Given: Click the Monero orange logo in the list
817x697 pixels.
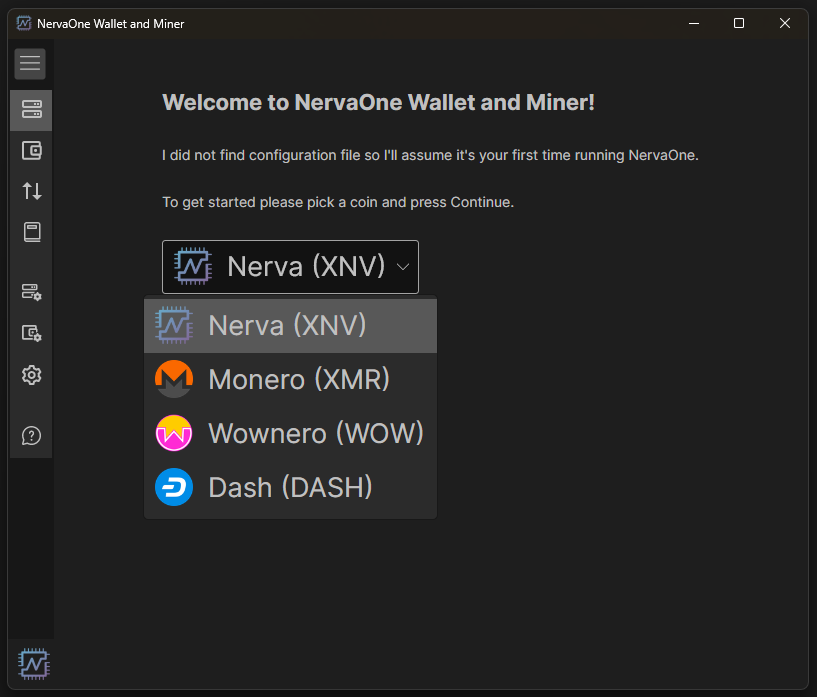Looking at the screenshot, I should click(x=174, y=379).
